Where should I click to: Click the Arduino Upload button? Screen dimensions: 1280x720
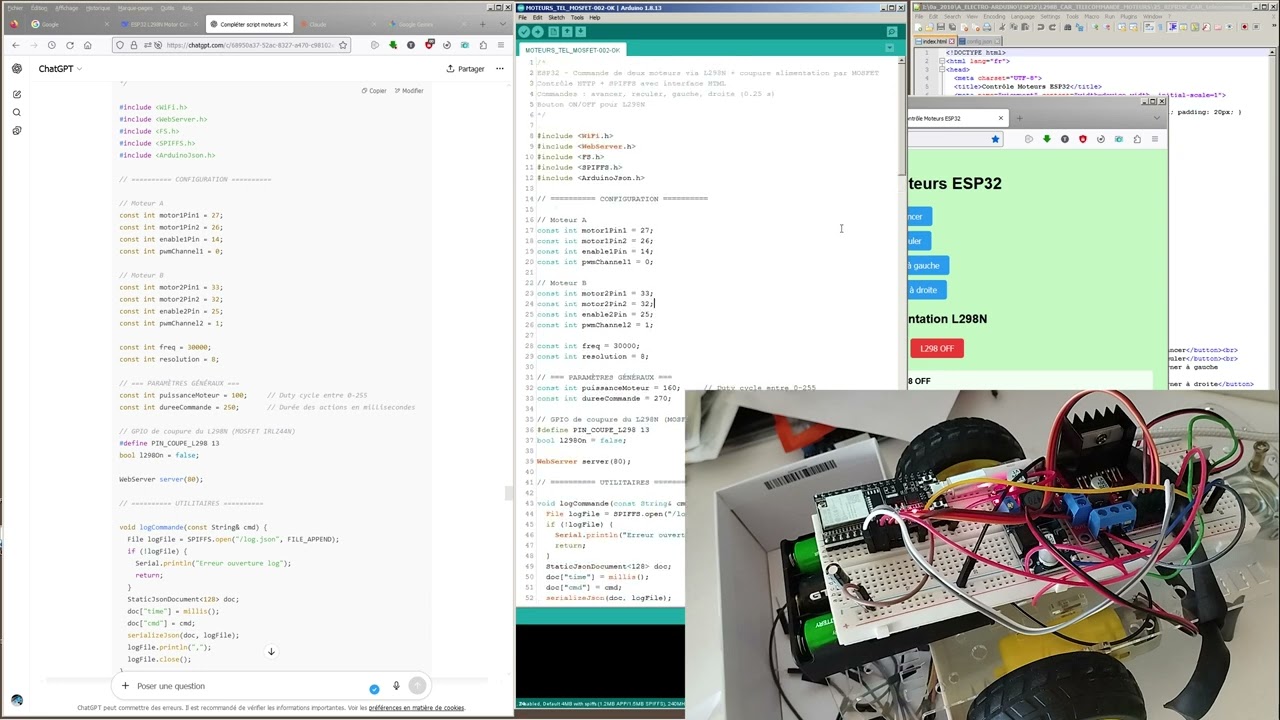[x=538, y=32]
